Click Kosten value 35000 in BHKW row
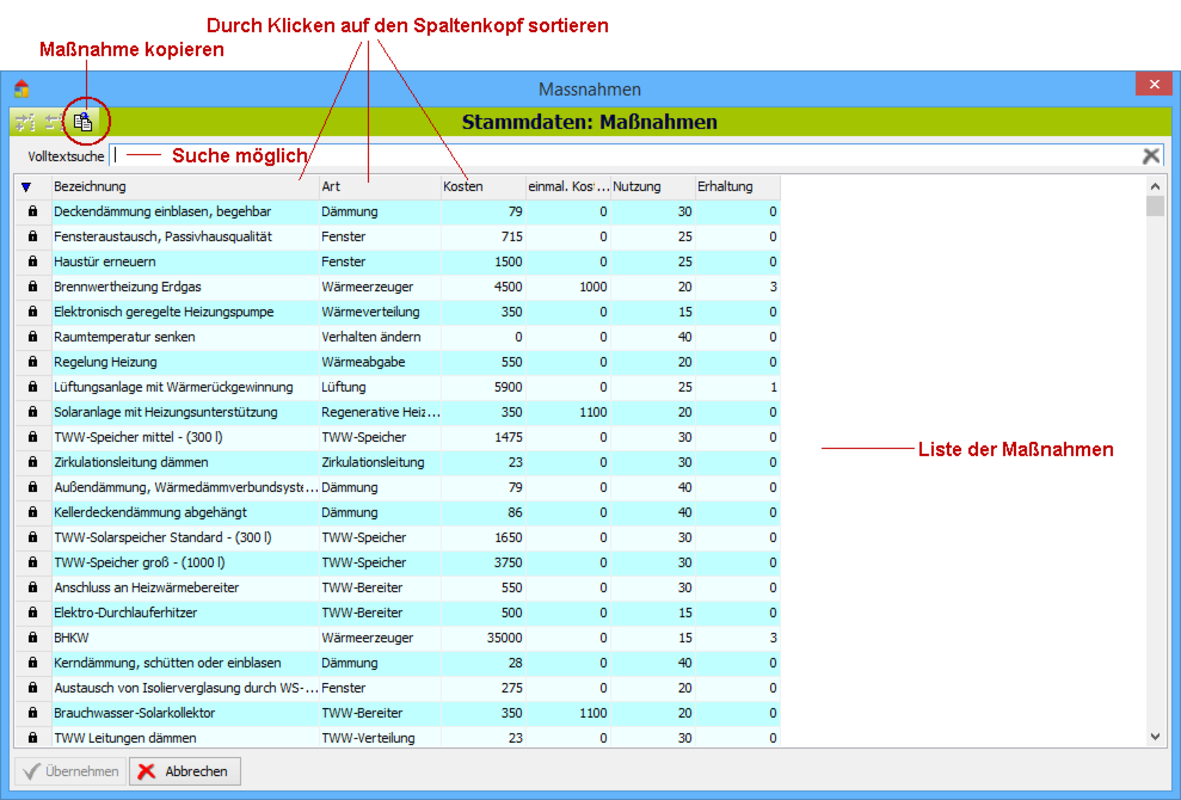 pos(504,637)
